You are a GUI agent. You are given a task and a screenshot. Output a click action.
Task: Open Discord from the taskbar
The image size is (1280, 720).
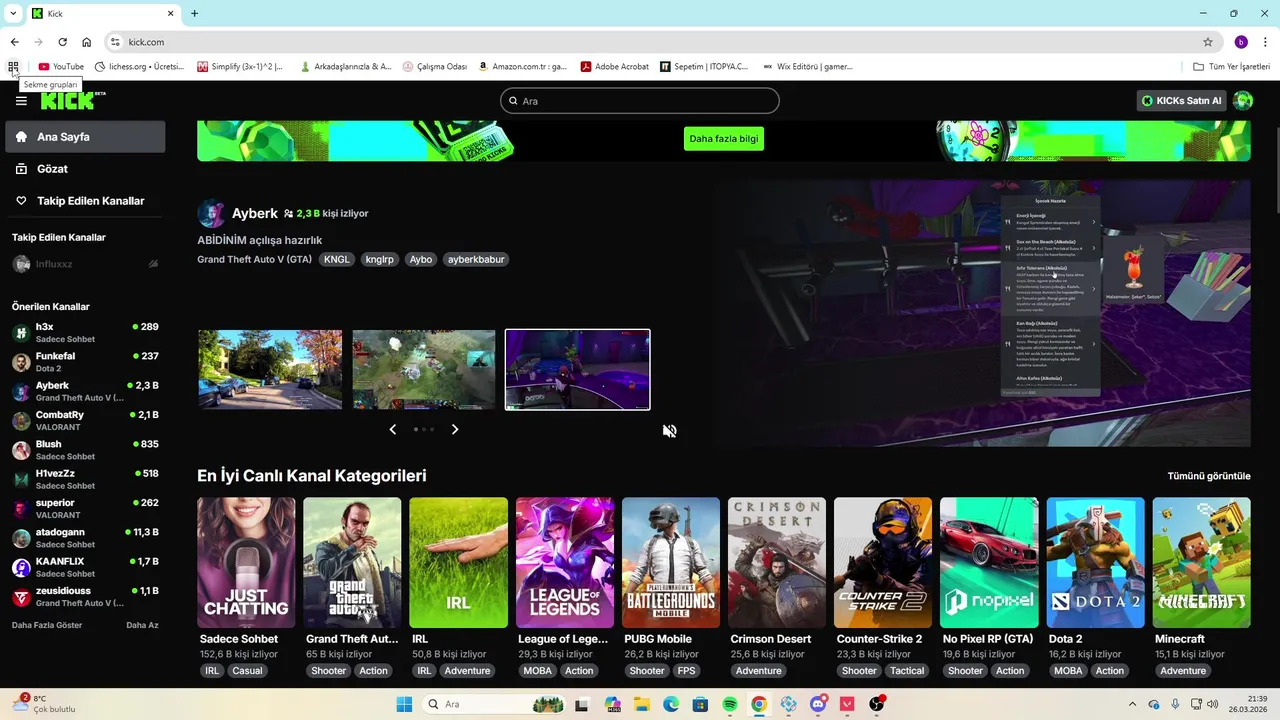[818, 704]
